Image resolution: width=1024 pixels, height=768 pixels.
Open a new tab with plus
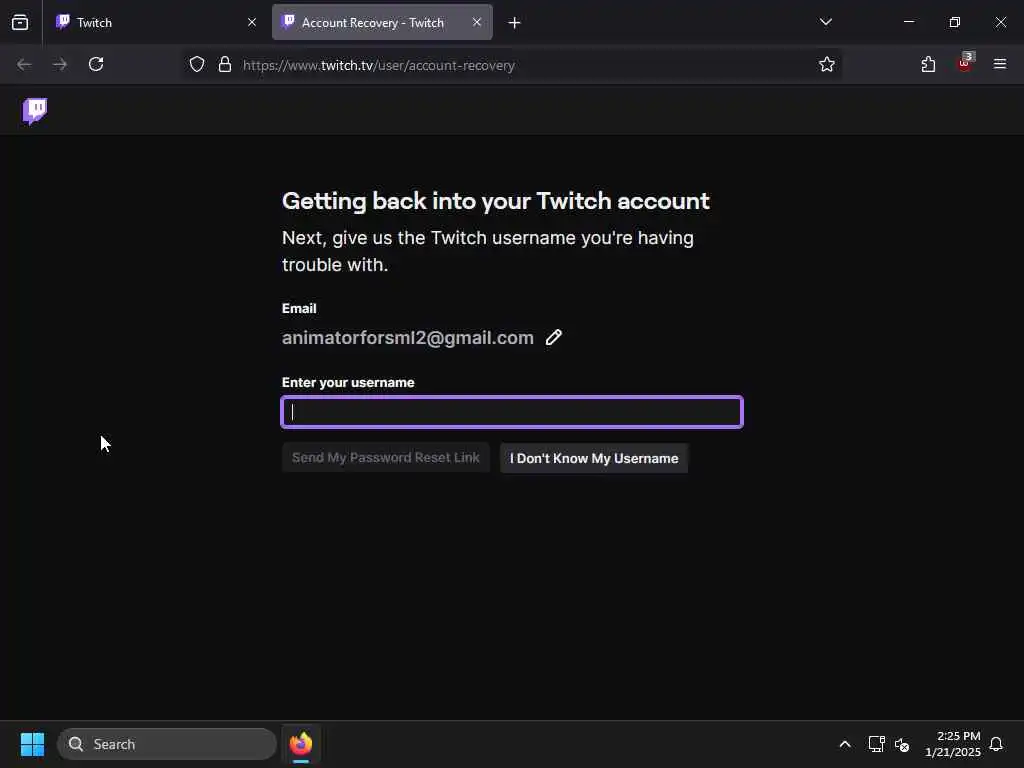[514, 23]
